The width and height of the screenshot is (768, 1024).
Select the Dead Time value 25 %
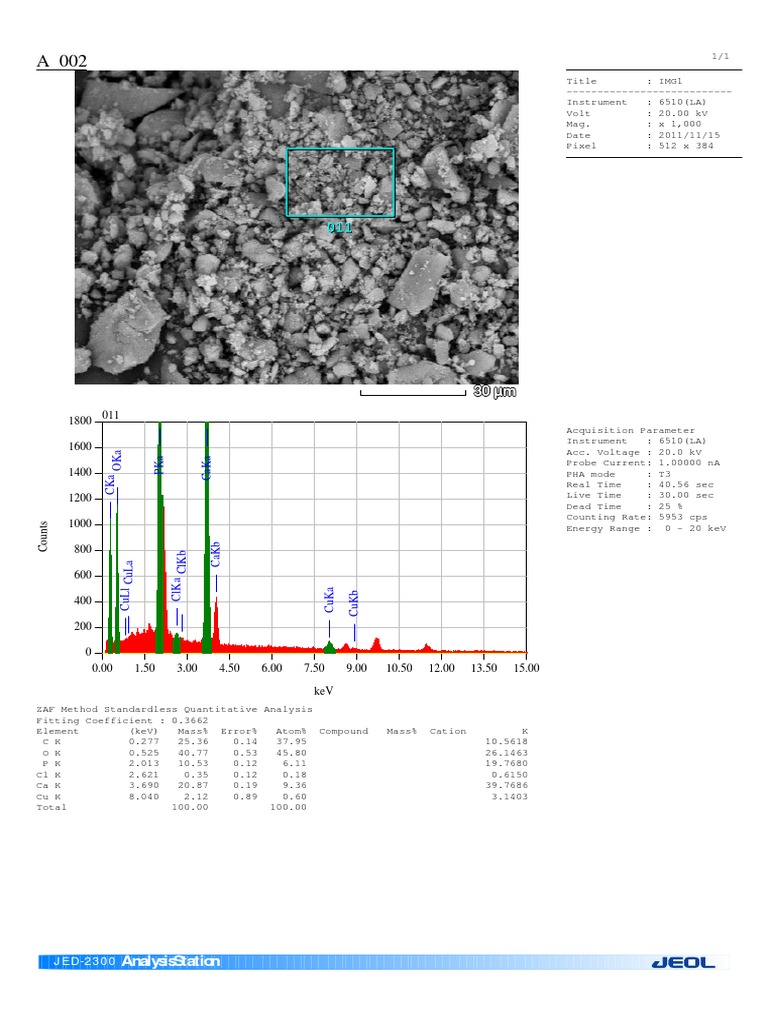coord(670,507)
